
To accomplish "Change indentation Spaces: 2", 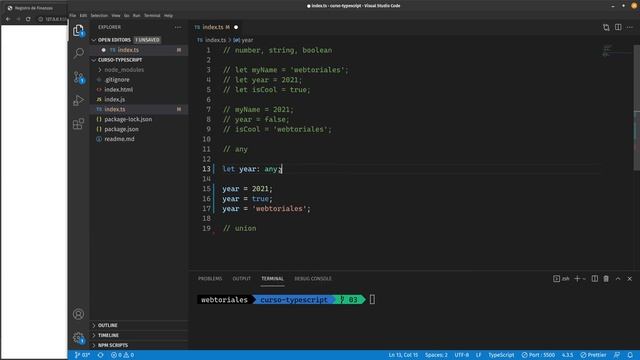I will tap(436, 355).
